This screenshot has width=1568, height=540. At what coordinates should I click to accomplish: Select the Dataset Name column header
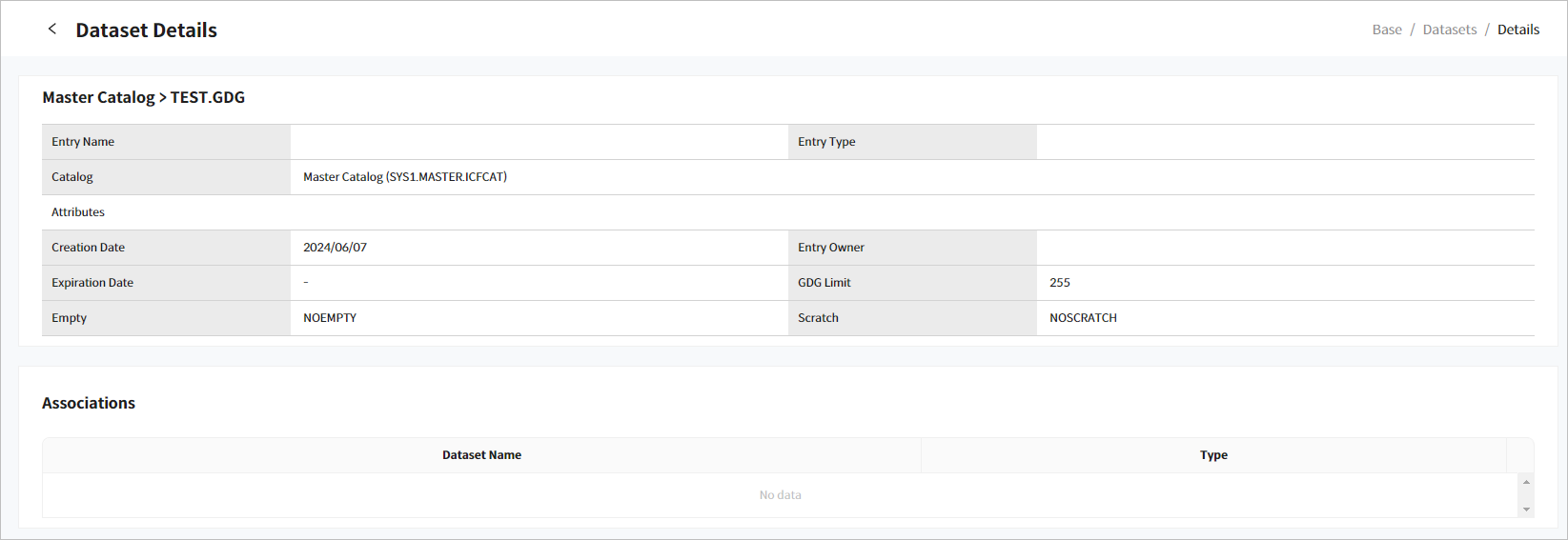pyautogui.click(x=481, y=455)
